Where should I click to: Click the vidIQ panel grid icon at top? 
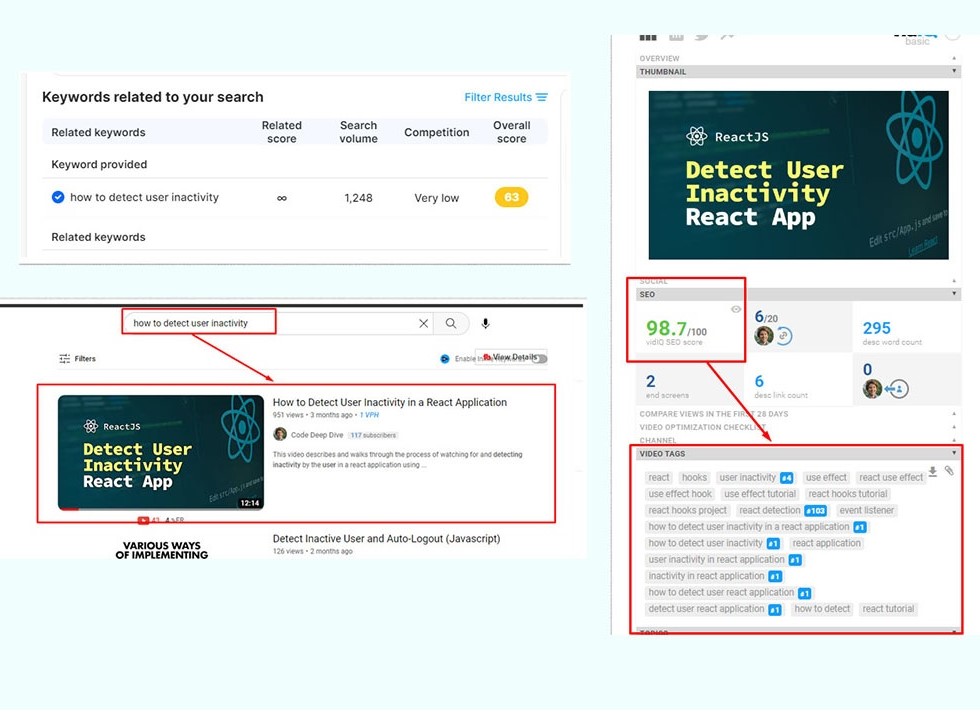click(x=648, y=38)
